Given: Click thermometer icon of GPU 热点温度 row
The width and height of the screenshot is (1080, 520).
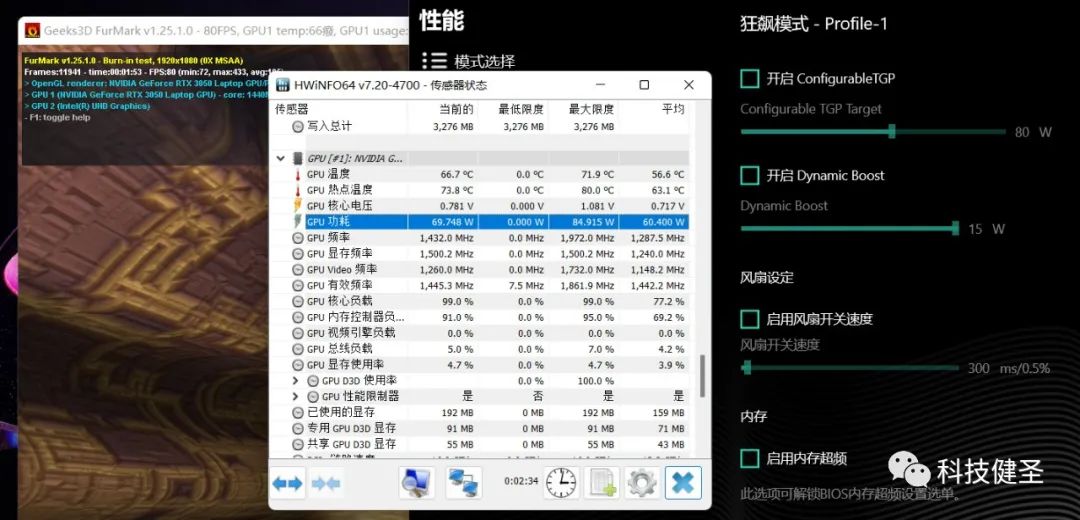Looking at the screenshot, I should click(x=298, y=190).
